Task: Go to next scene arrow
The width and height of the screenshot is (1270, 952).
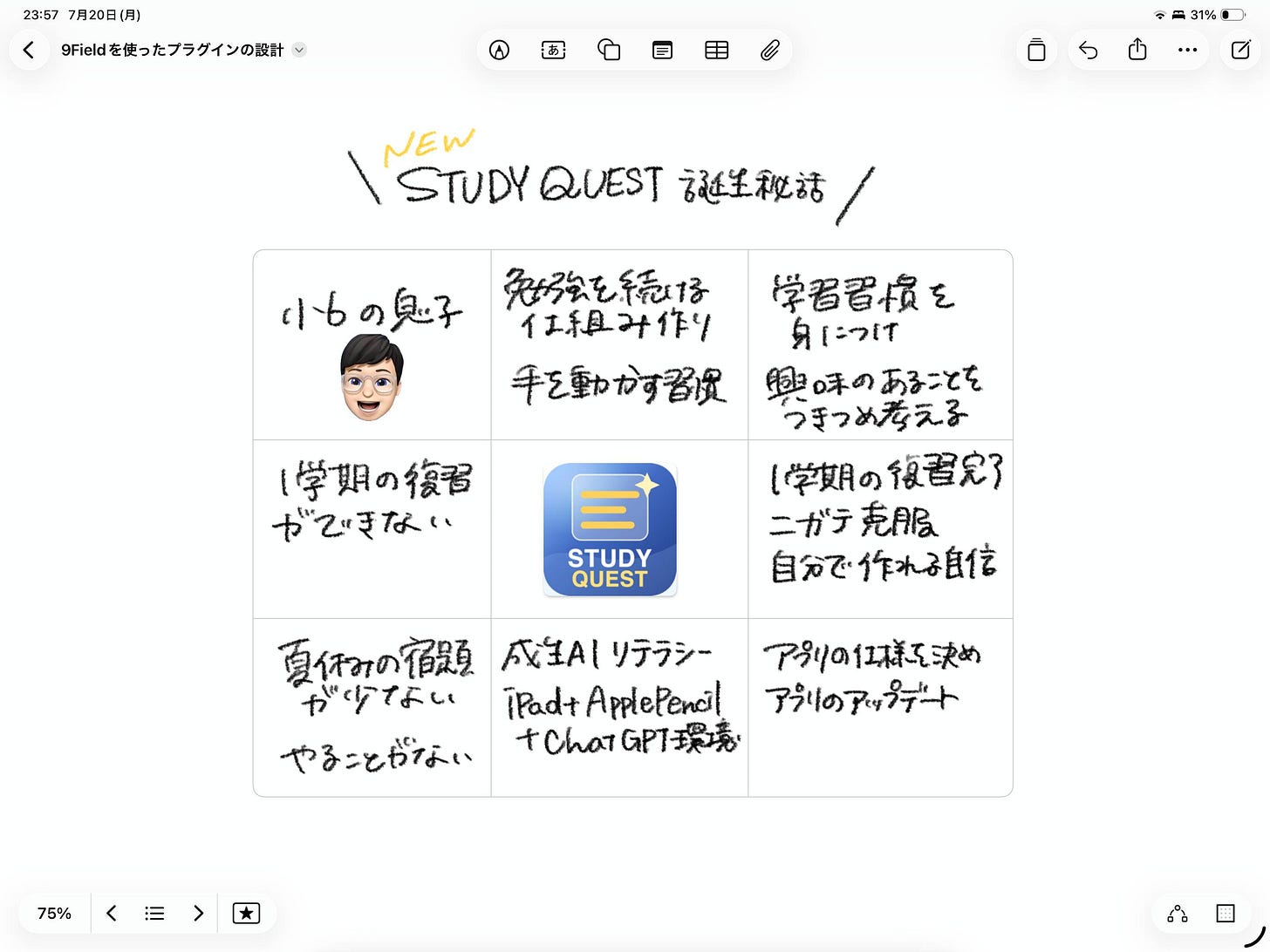Action: click(198, 913)
